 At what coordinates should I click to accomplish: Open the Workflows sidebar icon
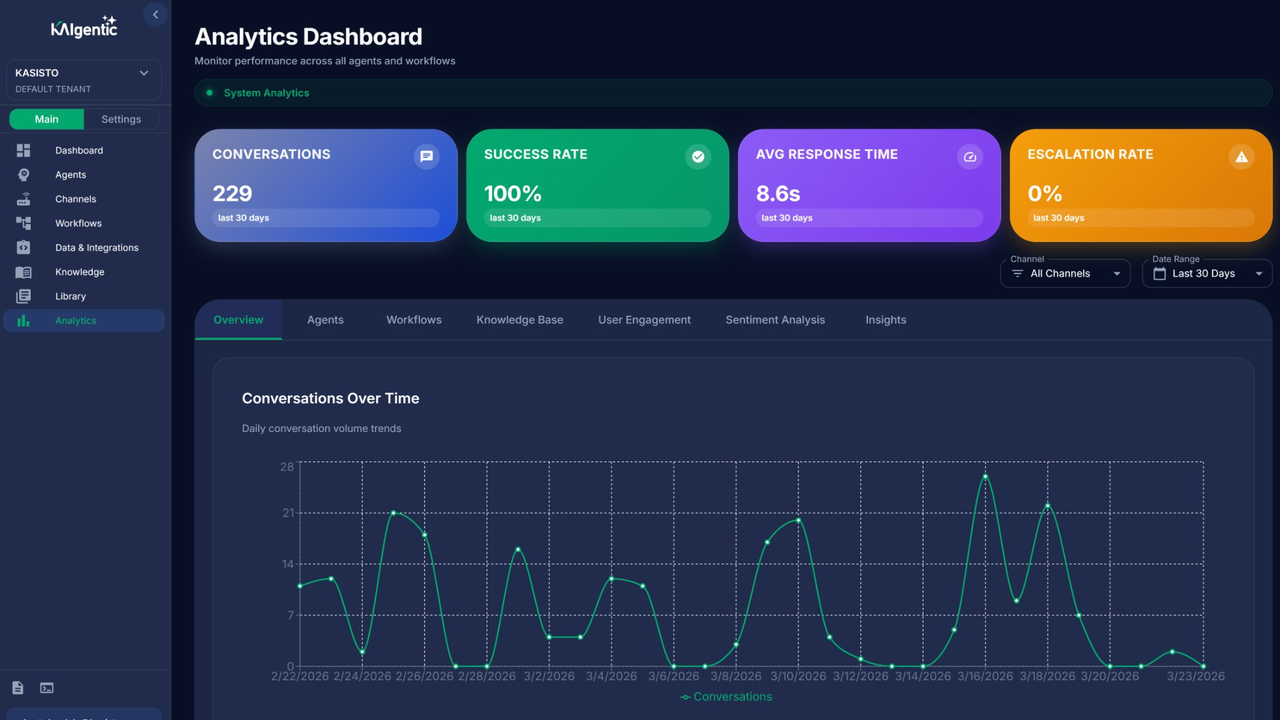[23, 223]
